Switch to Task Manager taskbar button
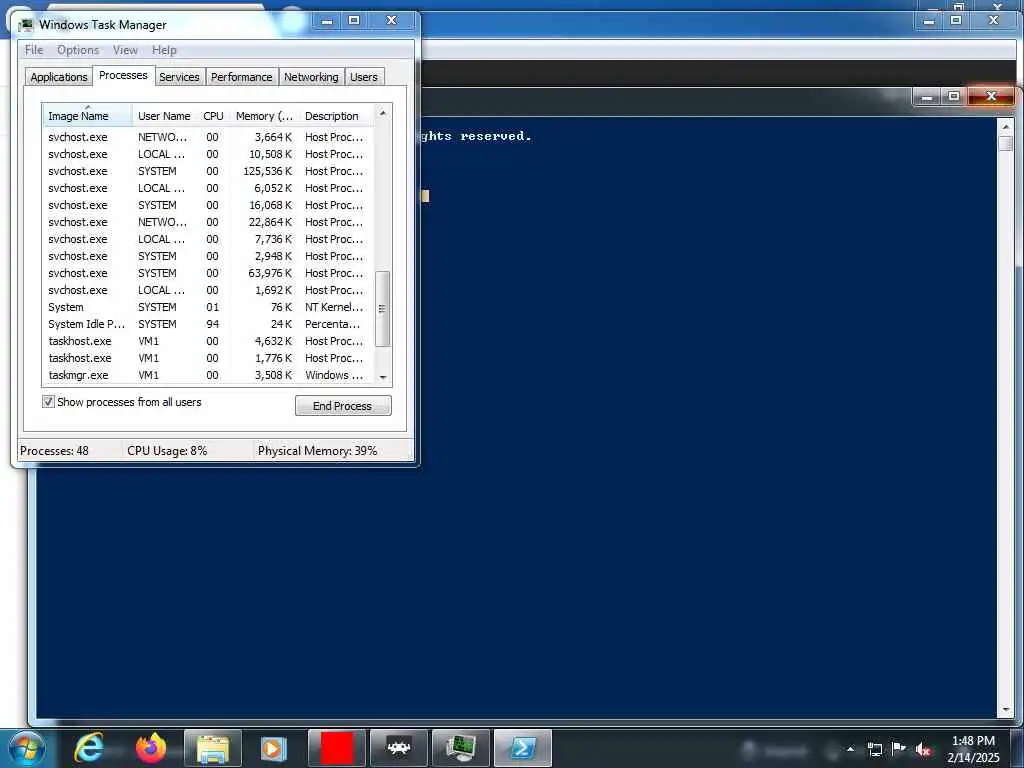This screenshot has width=1024, height=768. tap(460, 748)
